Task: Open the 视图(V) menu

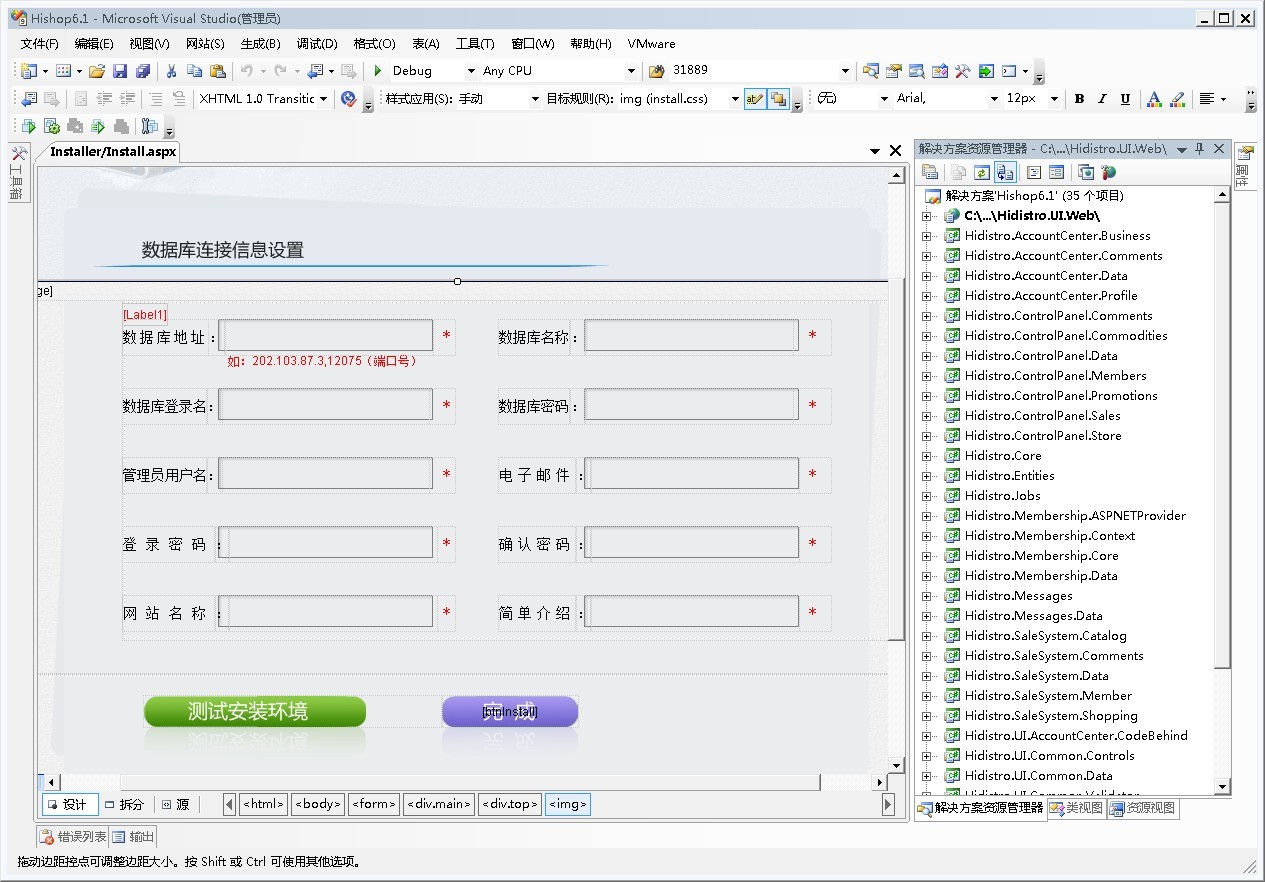Action: (x=149, y=44)
